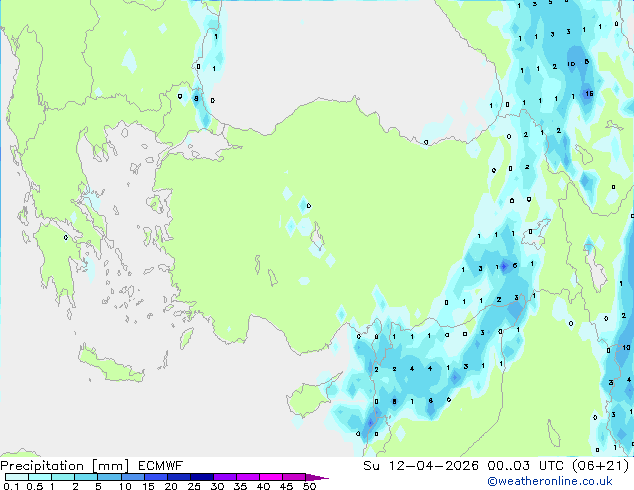
Task: Click the '25' legend scale label
Action: 194,486
